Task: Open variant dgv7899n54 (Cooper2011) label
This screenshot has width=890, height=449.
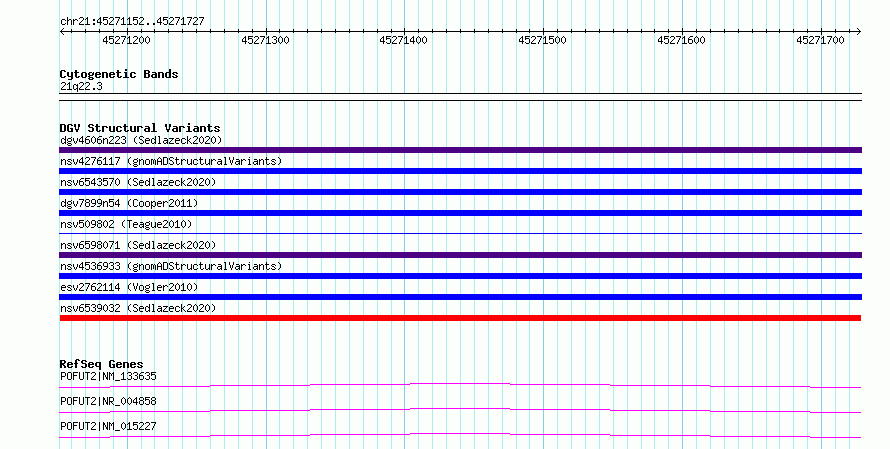Action: (x=129, y=203)
